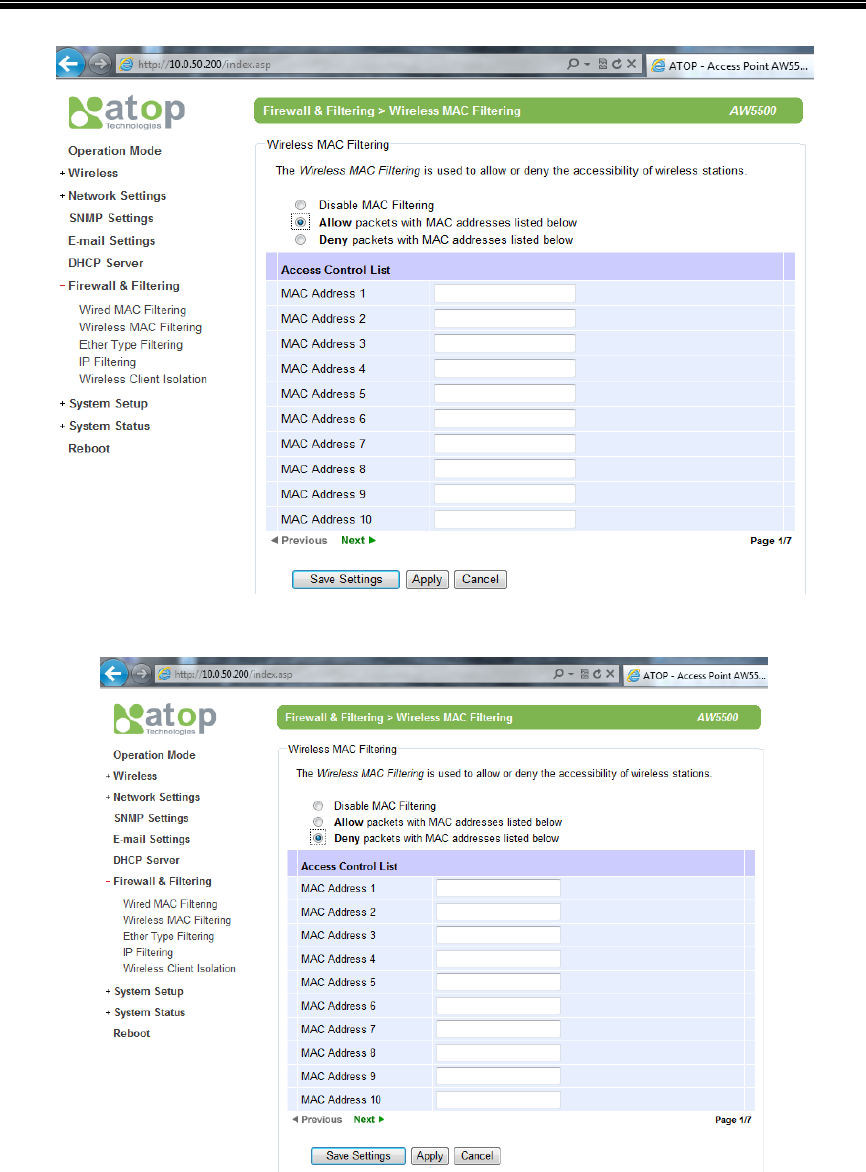Click the refresh icon in the lower browser window
Viewport: 866px width, 1172px height.
pyautogui.click(x=597, y=674)
